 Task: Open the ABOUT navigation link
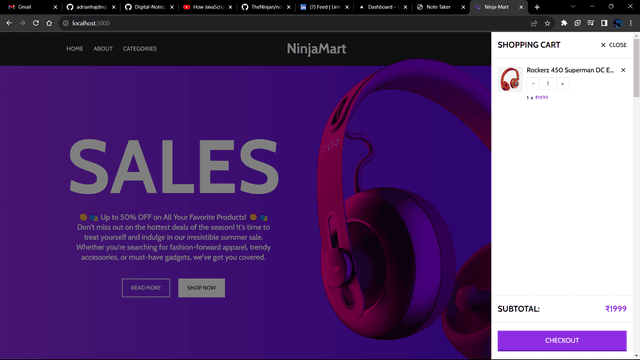pyautogui.click(x=103, y=49)
